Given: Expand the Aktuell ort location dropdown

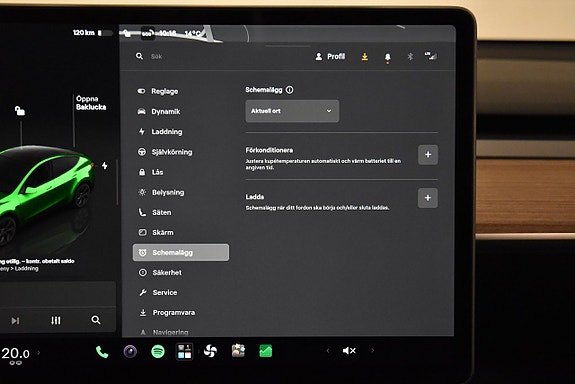Looking at the screenshot, I should pos(292,111).
